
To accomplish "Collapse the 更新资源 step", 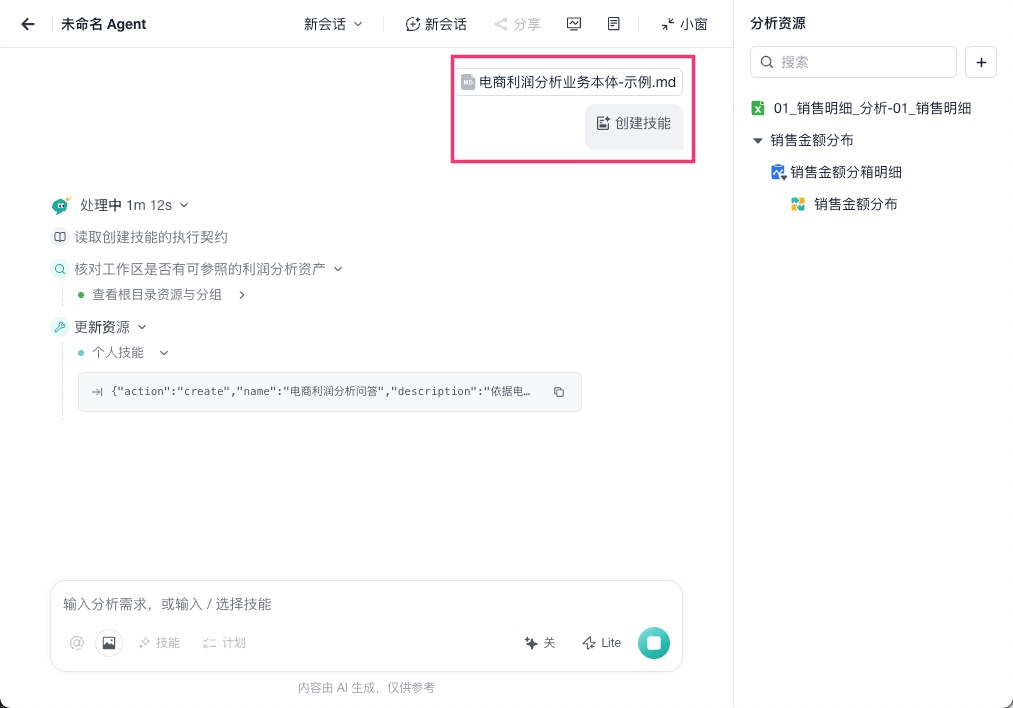I will pyautogui.click(x=142, y=327).
